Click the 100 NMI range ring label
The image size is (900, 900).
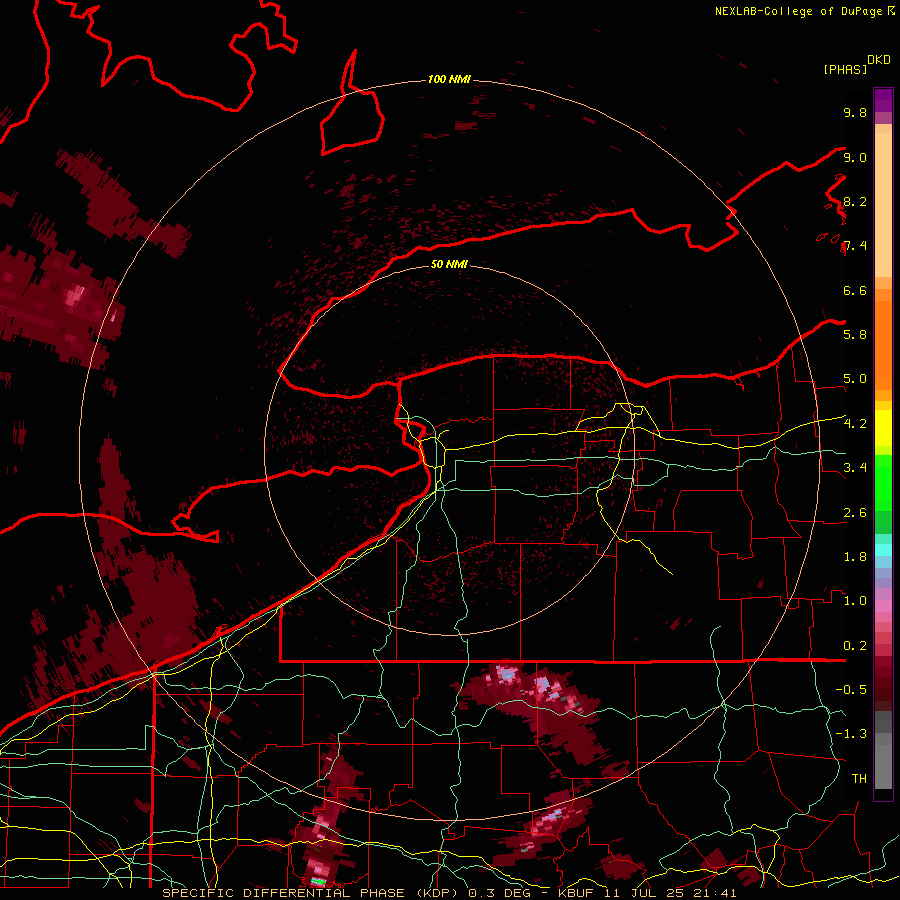point(449,79)
